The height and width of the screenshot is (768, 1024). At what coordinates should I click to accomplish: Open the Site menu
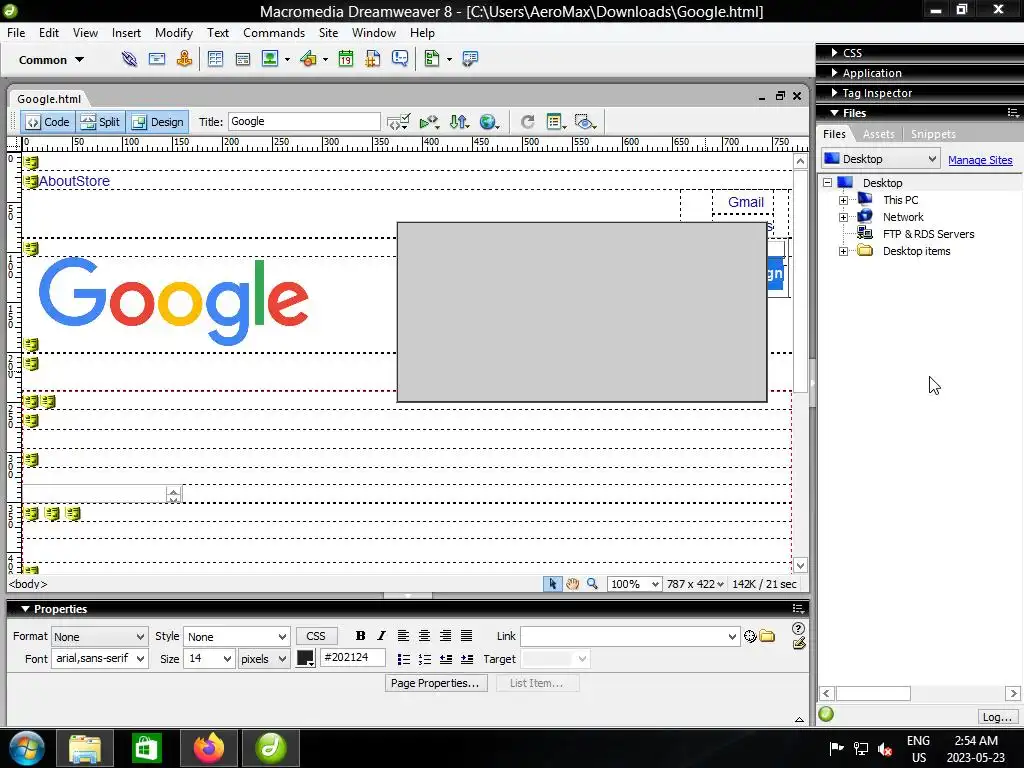click(x=328, y=33)
